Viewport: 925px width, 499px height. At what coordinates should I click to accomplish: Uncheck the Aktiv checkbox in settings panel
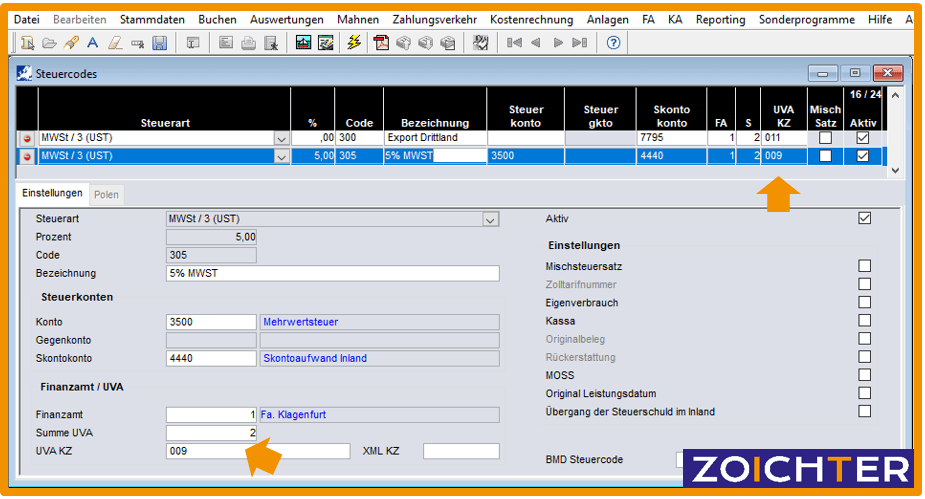[864, 218]
